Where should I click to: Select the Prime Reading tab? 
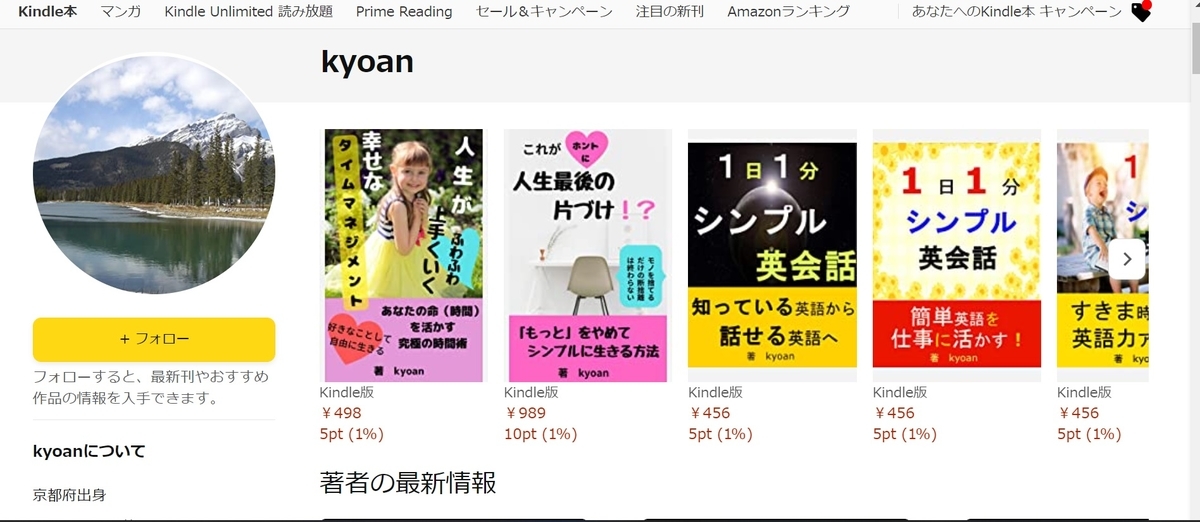404,12
